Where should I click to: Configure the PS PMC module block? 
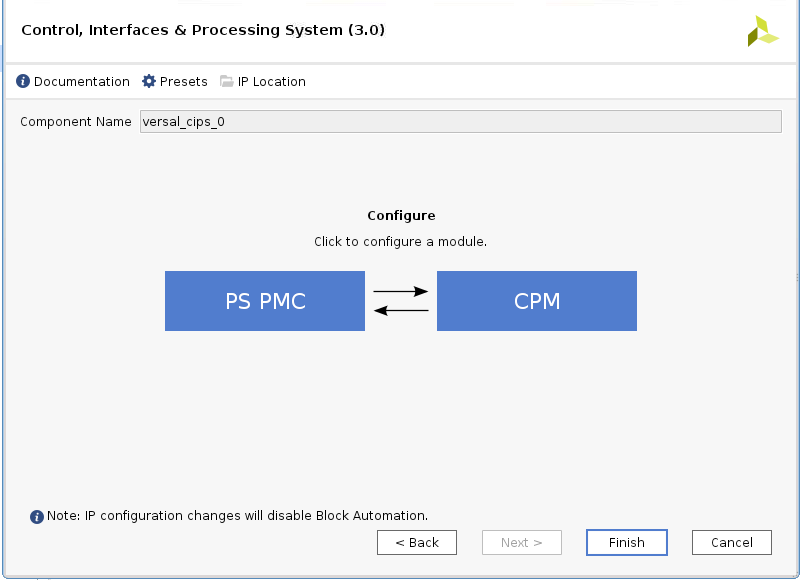pyautogui.click(x=265, y=301)
